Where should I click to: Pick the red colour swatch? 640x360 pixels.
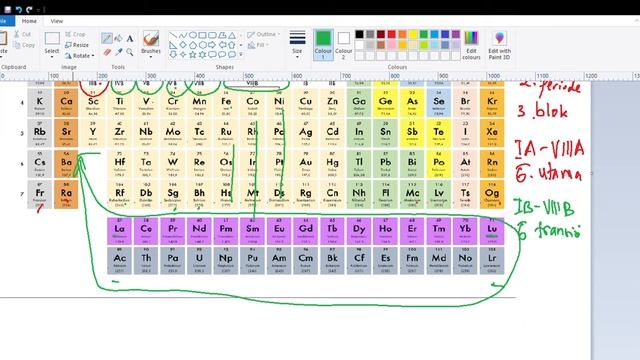(391, 34)
